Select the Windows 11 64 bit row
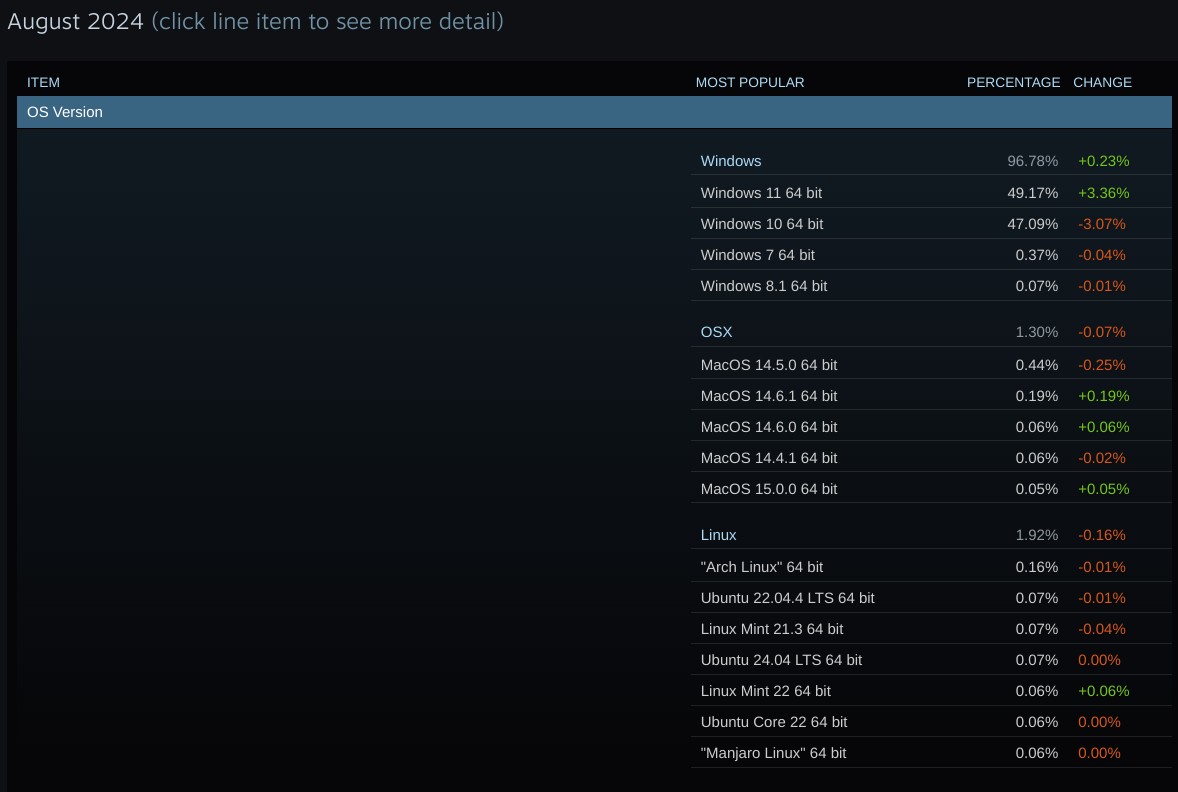This screenshot has width=1178, height=792. tap(931, 192)
